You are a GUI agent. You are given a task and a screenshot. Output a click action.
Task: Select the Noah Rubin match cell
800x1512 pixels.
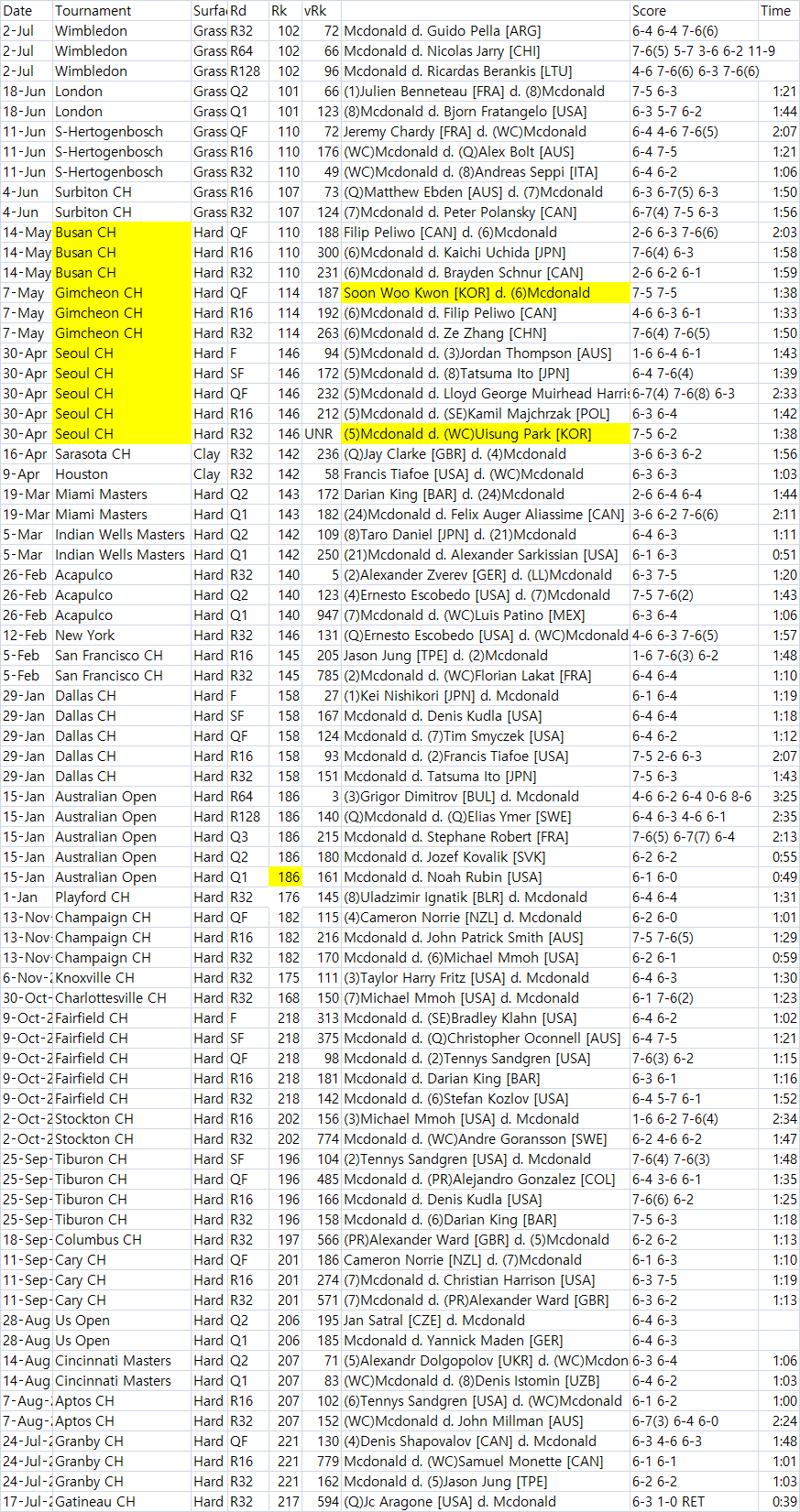point(486,876)
